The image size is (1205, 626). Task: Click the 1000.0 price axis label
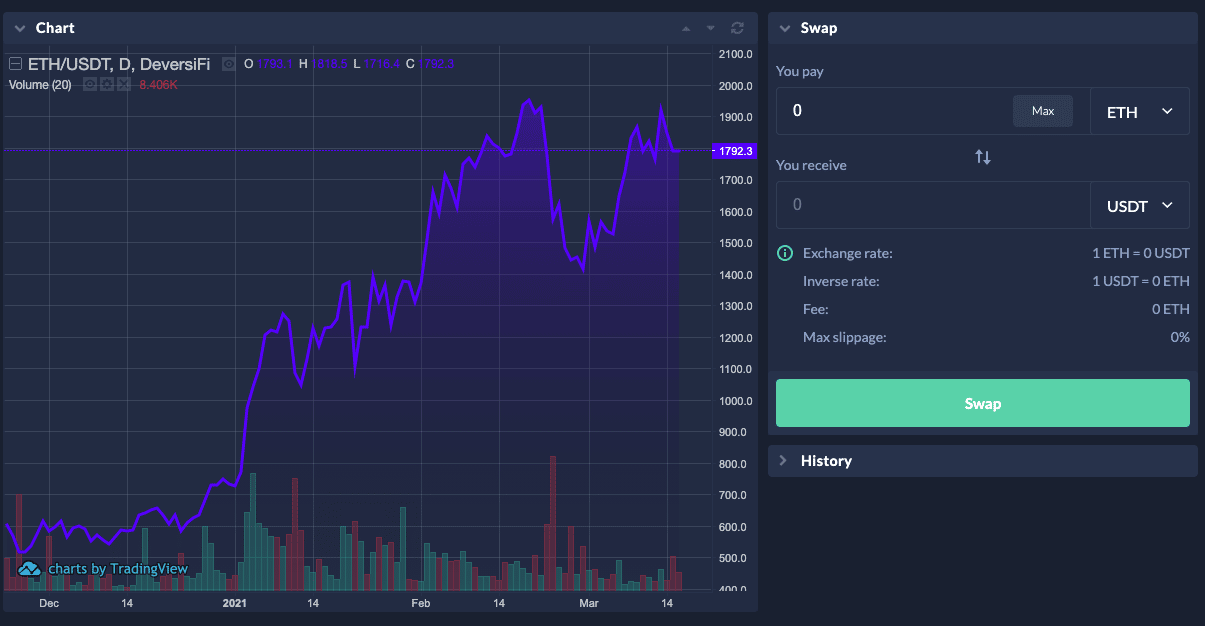734,401
